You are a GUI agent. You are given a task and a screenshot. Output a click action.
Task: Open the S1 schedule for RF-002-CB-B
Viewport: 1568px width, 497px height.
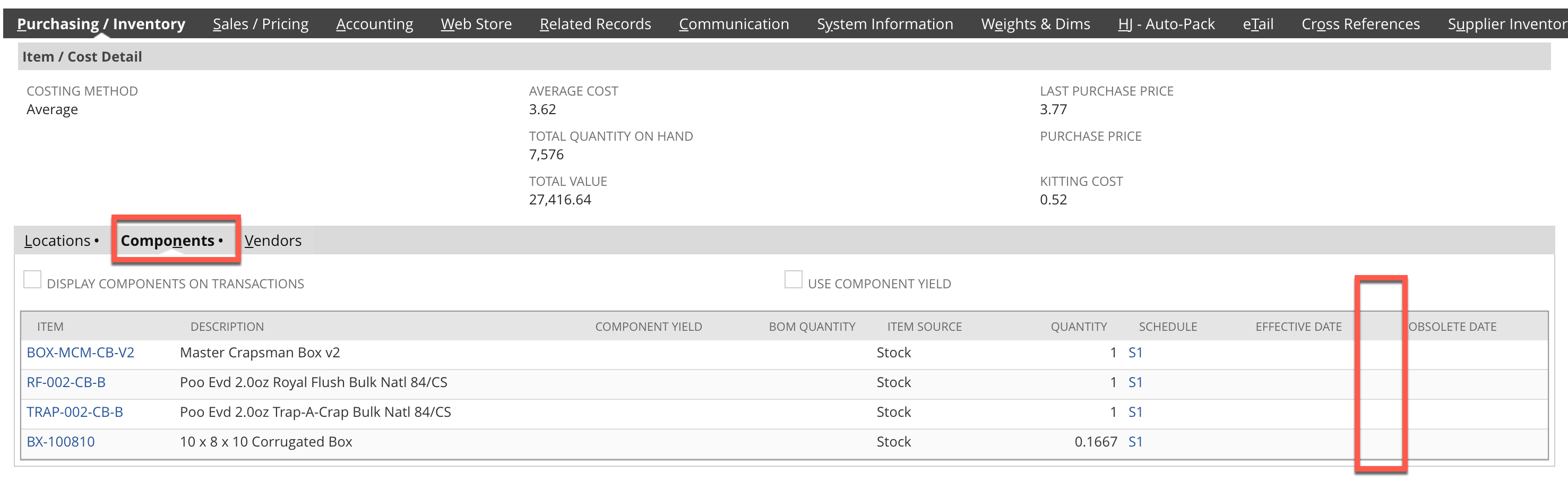1136,382
